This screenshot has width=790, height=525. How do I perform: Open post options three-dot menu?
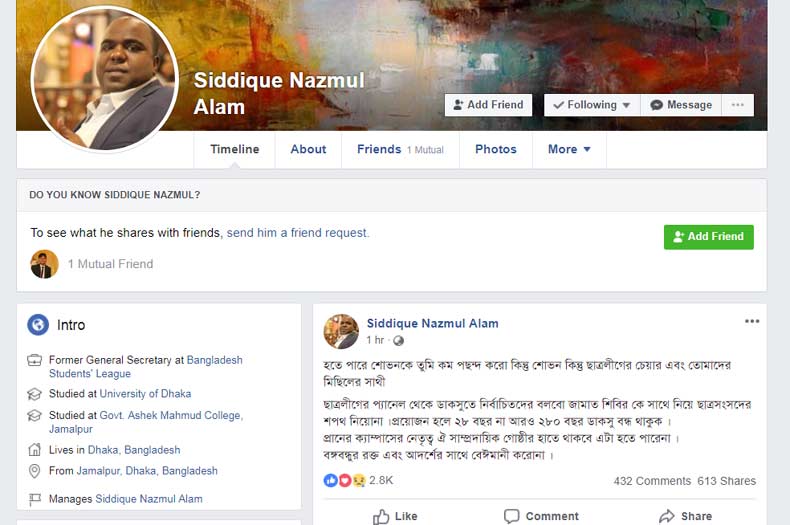point(752,321)
